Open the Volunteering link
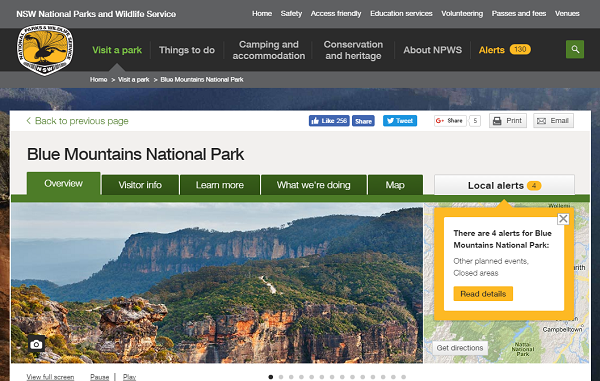 (x=462, y=14)
